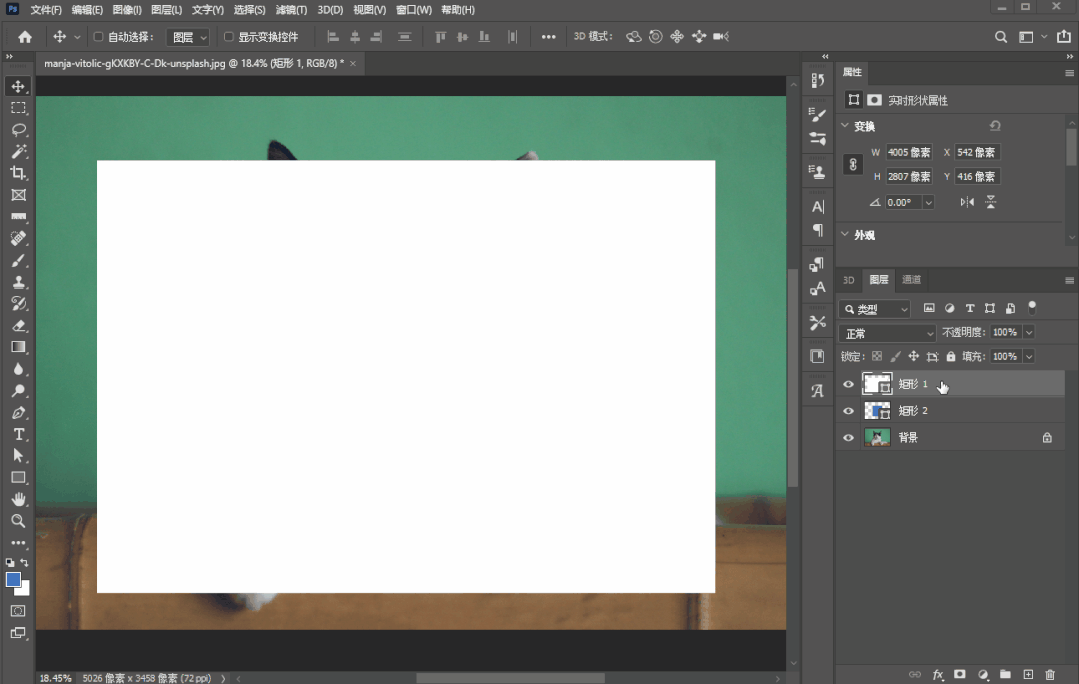The image size is (1079, 684).
Task: Select the Dodge tool
Action: click(19, 391)
